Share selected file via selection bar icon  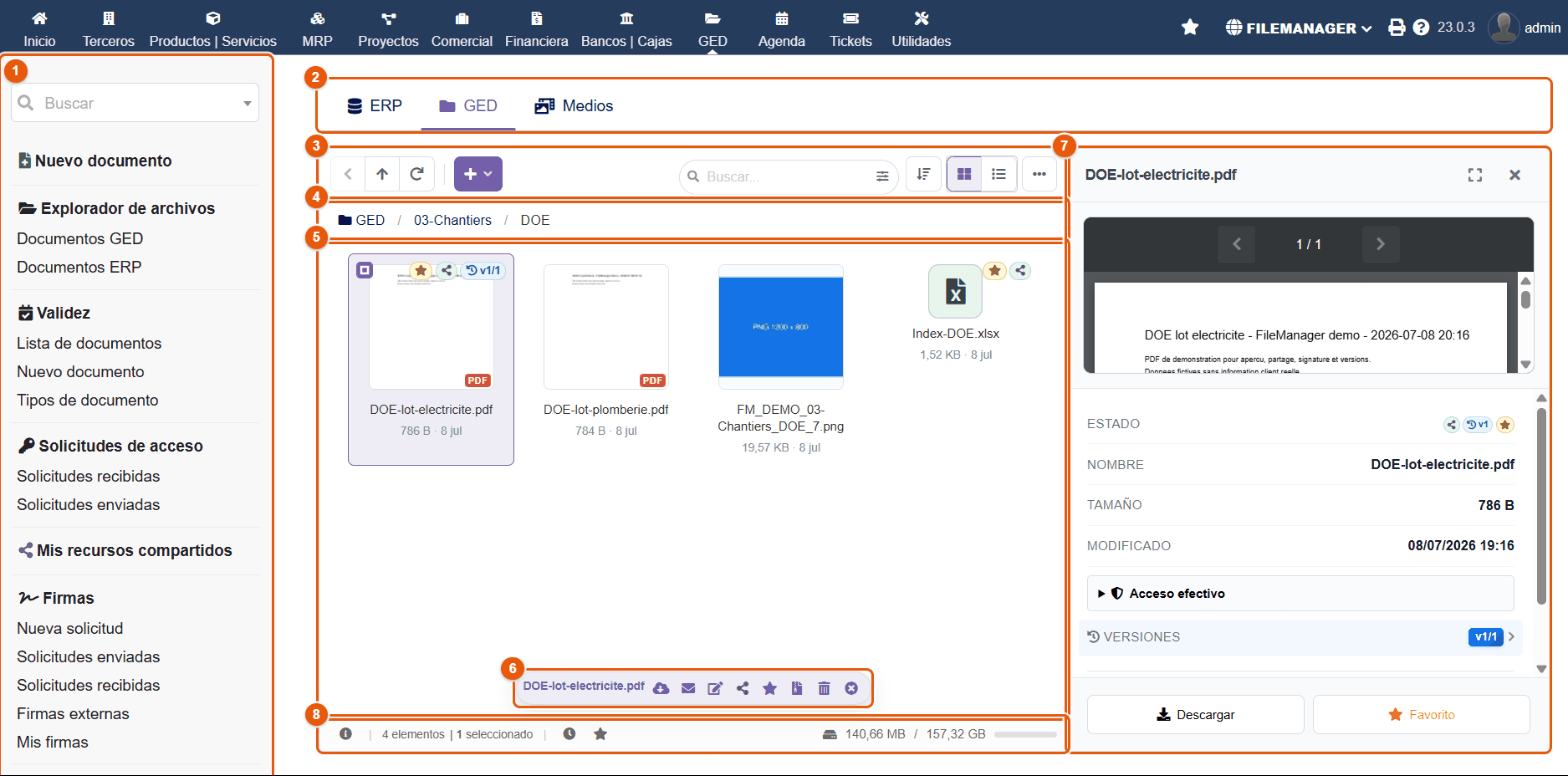coord(743,688)
